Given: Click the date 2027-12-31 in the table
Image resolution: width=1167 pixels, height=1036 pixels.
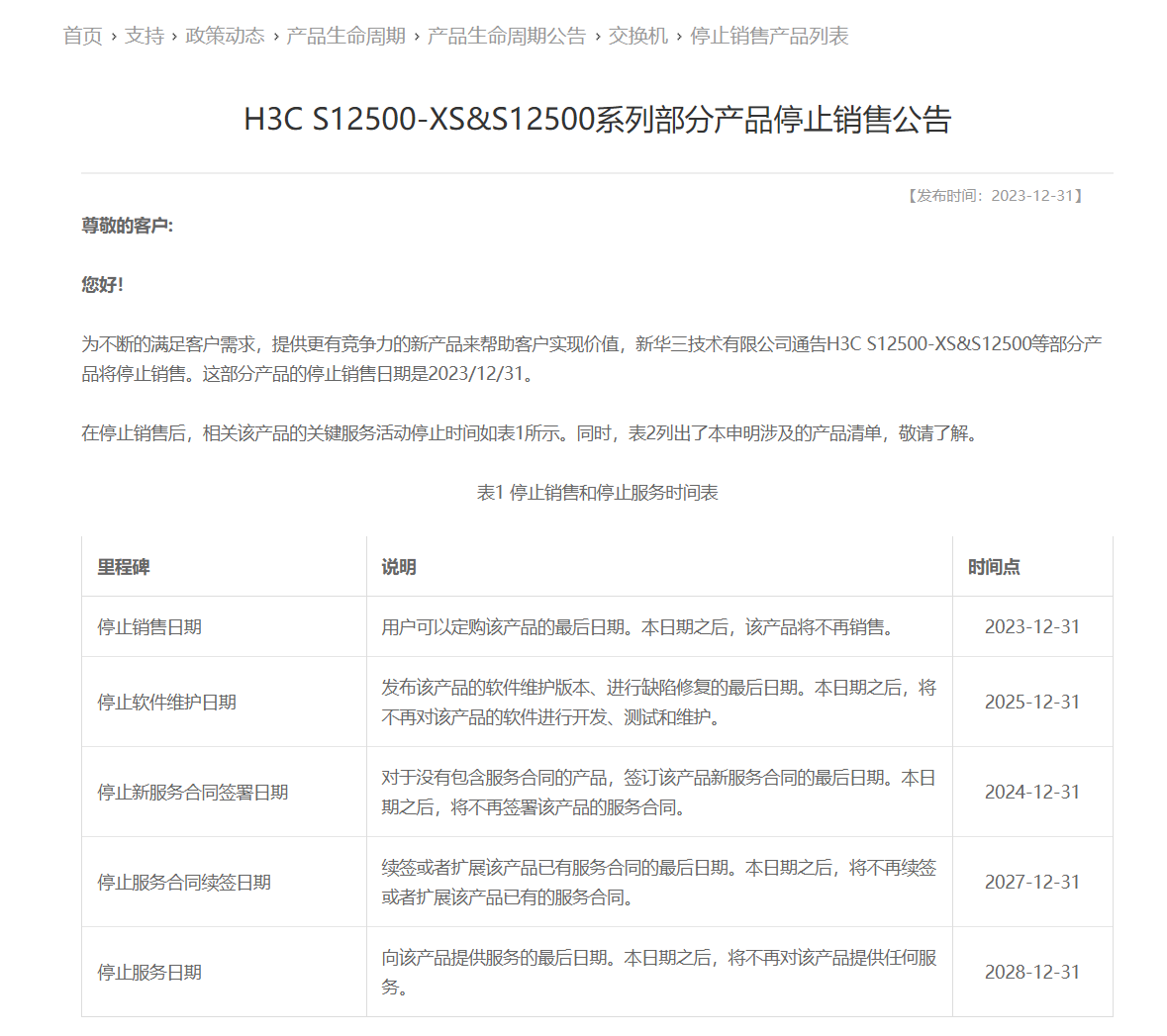Looking at the screenshot, I should point(1032,882).
